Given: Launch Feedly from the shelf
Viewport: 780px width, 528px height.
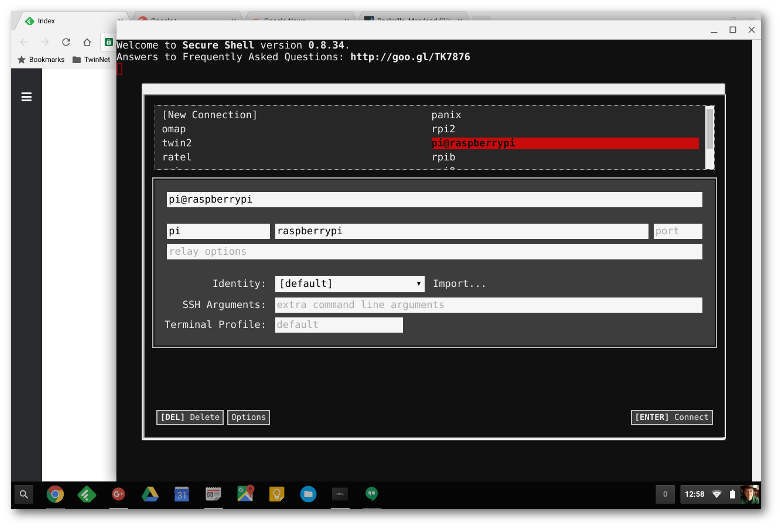Looking at the screenshot, I should 87,494.
